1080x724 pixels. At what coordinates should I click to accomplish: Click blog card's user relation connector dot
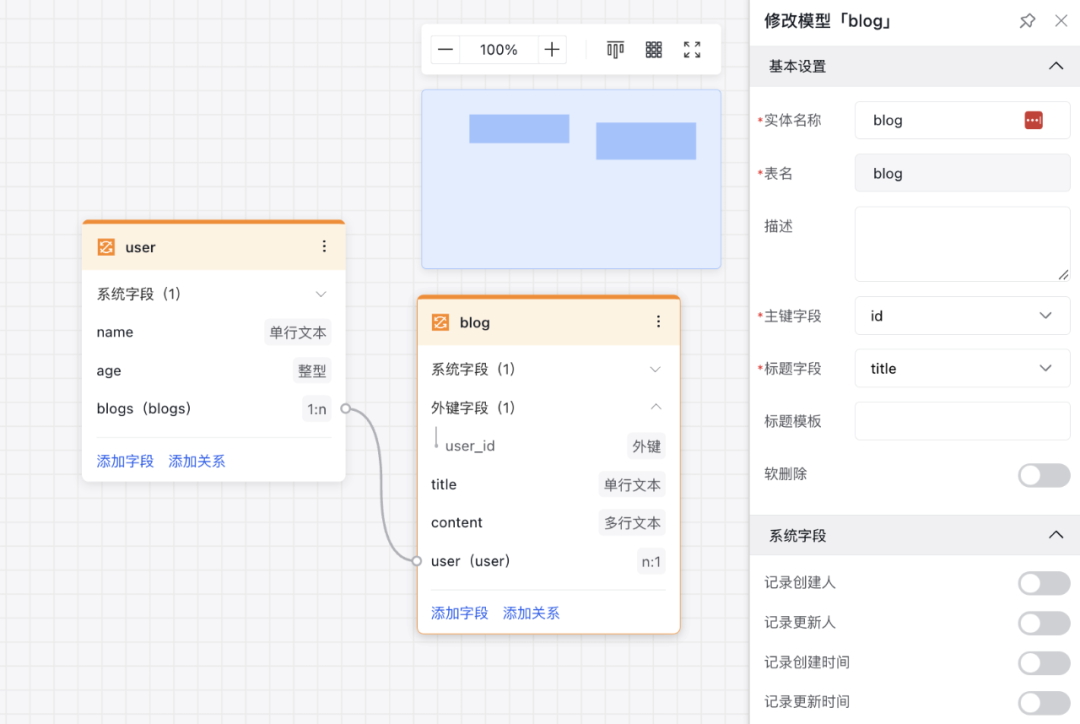(x=417, y=561)
